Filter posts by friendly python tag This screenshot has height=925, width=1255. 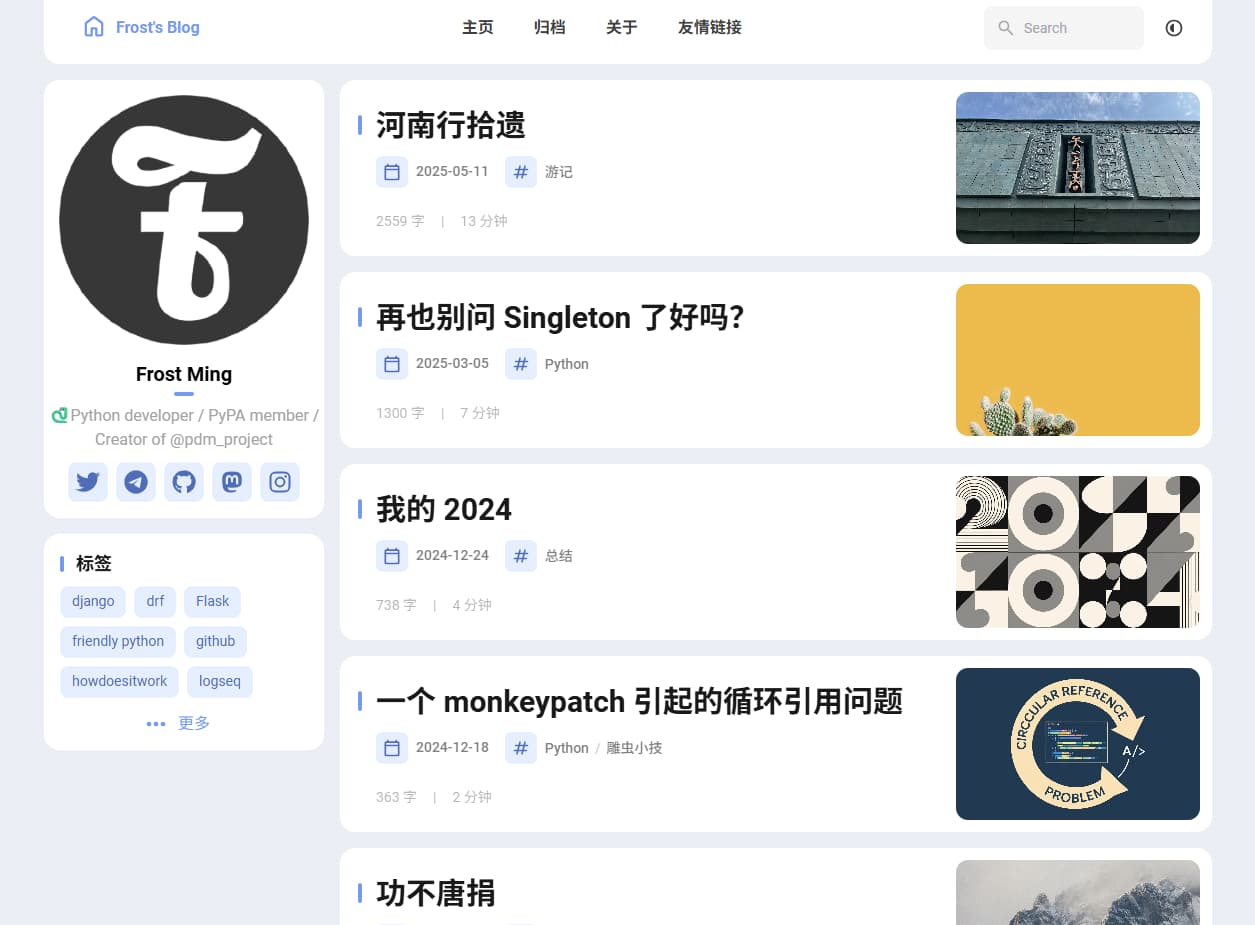pyautogui.click(x=118, y=641)
